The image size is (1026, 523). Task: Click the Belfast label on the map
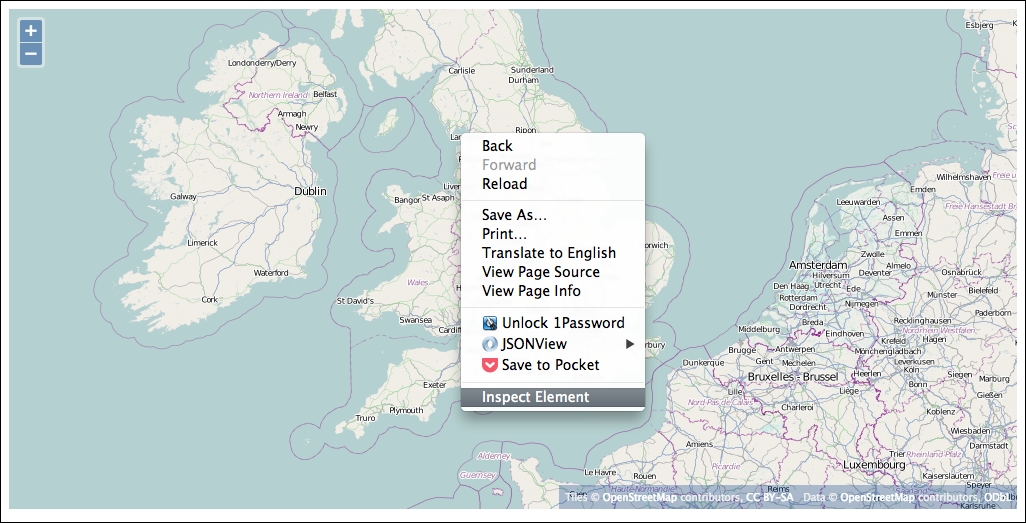click(x=325, y=94)
